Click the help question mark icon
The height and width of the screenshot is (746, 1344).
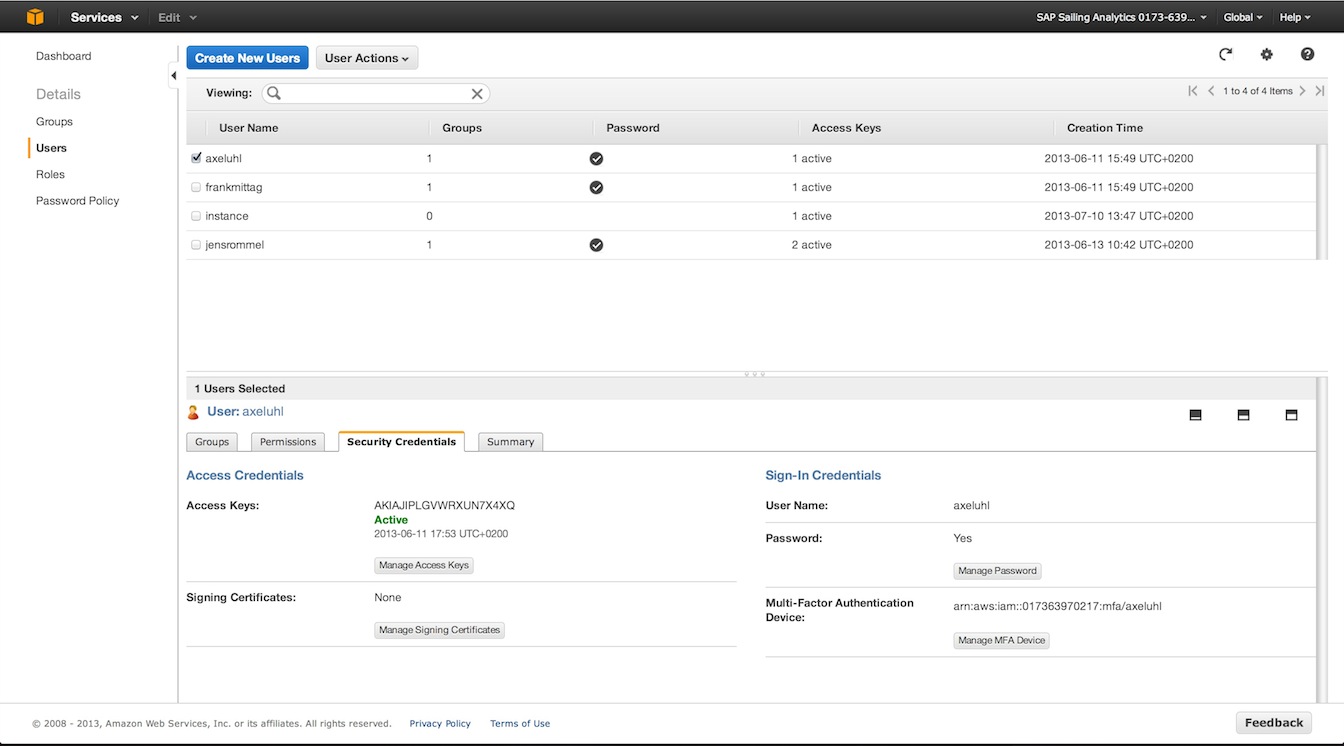coord(1307,55)
